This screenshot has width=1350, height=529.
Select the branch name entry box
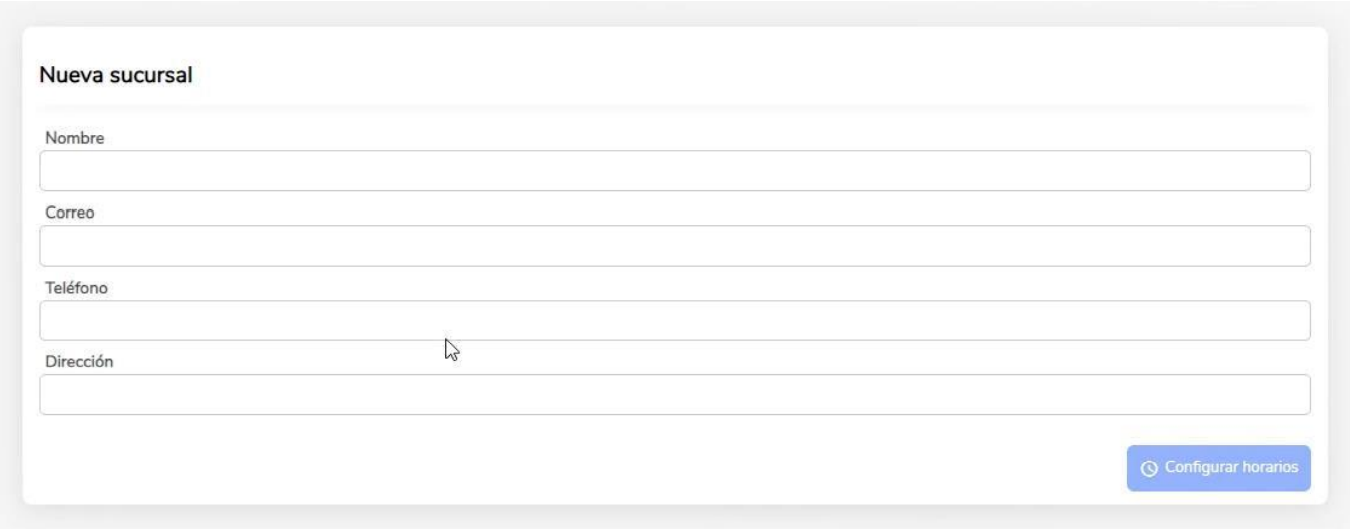pos(675,171)
